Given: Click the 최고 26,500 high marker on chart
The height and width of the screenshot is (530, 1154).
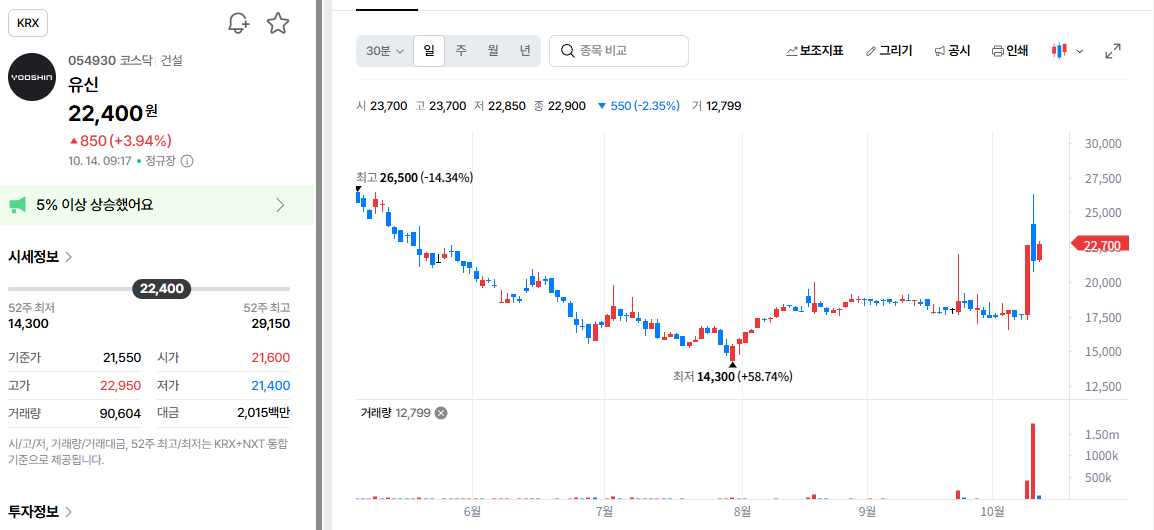Looking at the screenshot, I should click(x=414, y=177).
